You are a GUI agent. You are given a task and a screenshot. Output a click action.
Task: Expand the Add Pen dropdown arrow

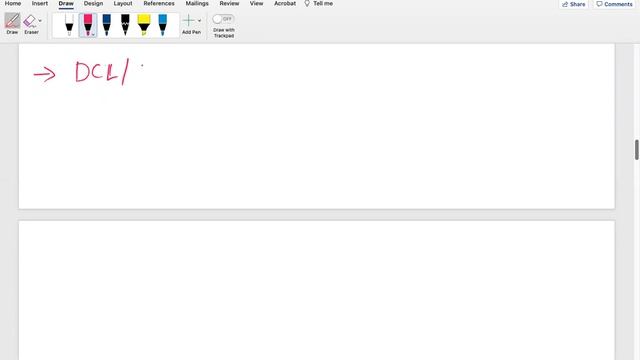pos(199,21)
